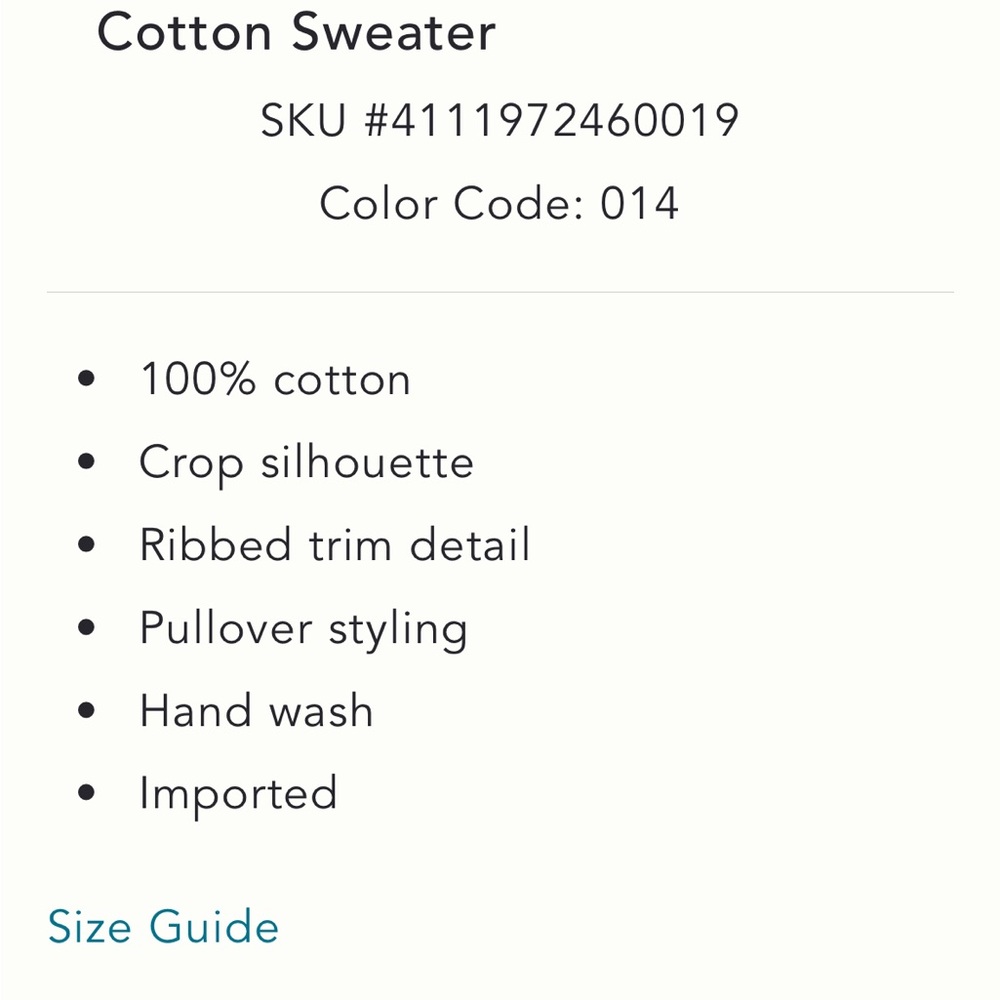Click the word Sweater in the title
The width and height of the screenshot is (1000, 1000).
point(393,32)
